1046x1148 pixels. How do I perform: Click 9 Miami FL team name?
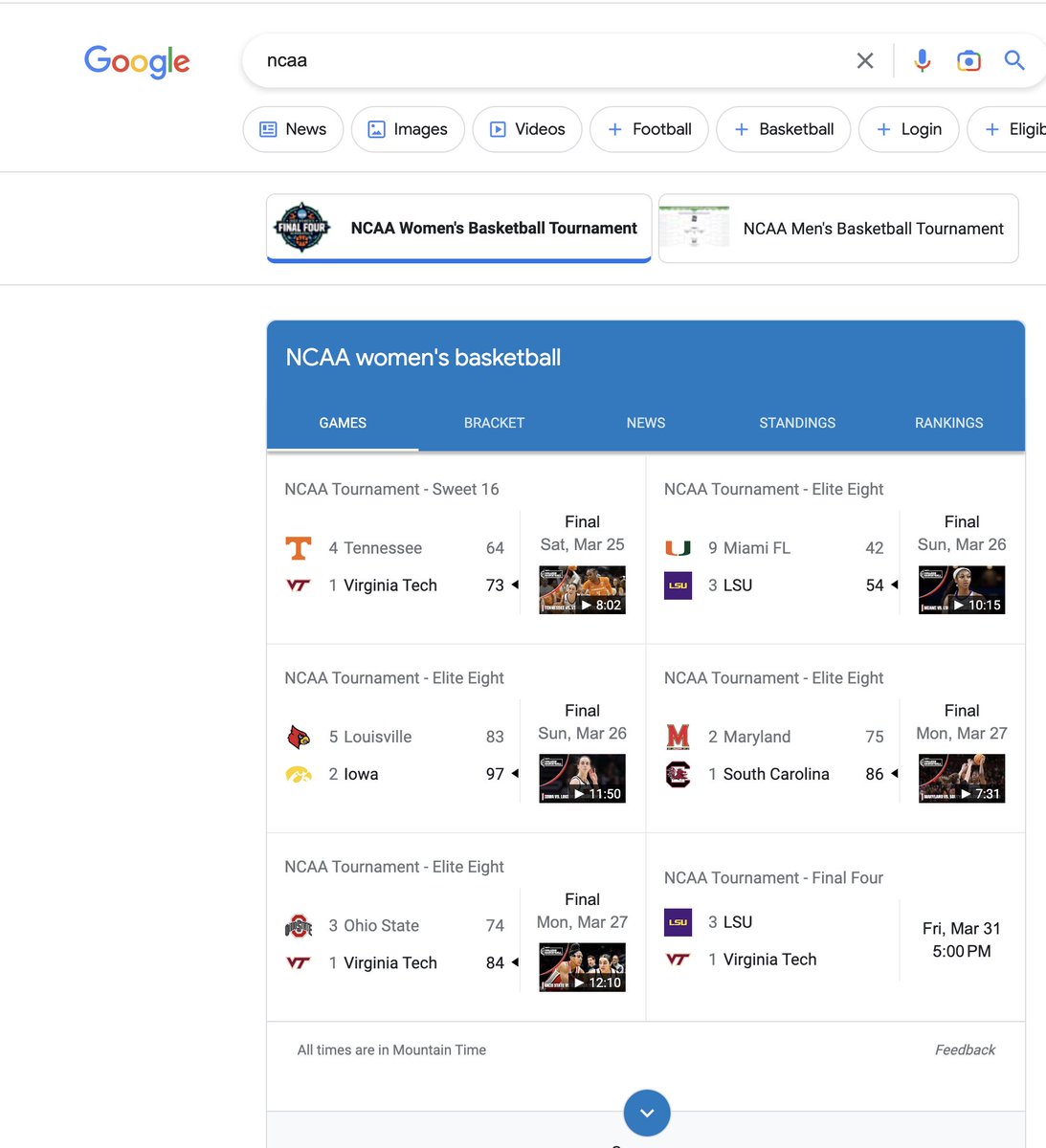pyautogui.click(x=749, y=548)
